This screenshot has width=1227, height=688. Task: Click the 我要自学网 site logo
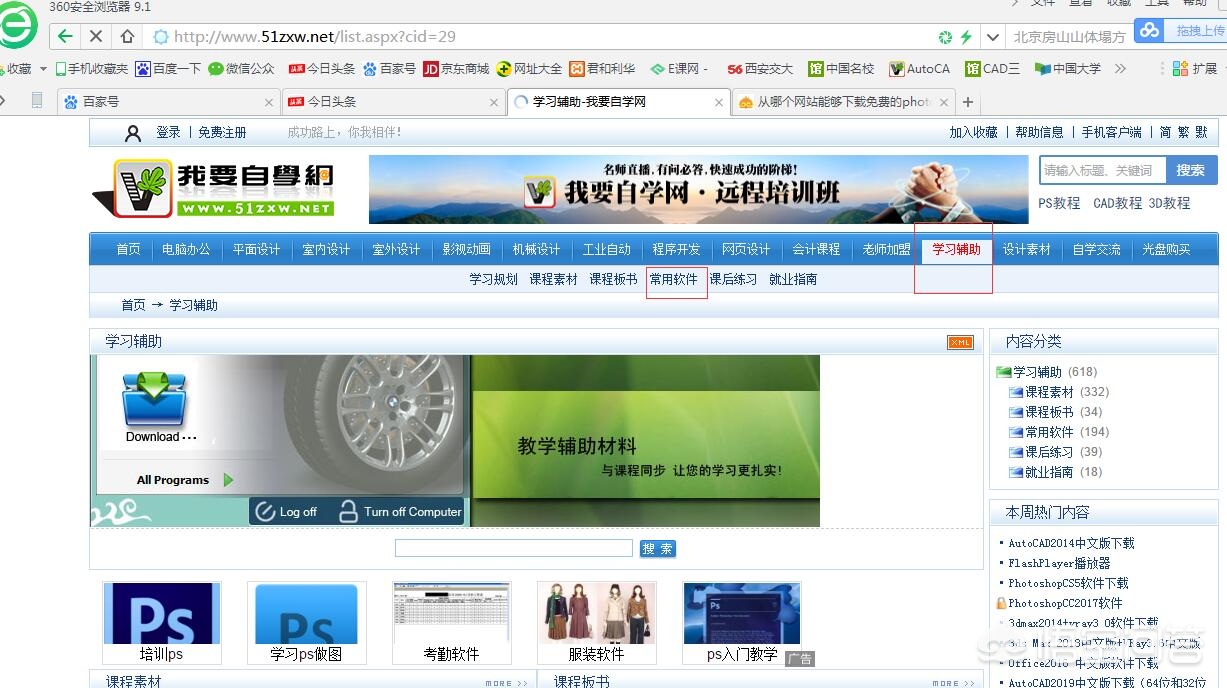click(x=214, y=188)
